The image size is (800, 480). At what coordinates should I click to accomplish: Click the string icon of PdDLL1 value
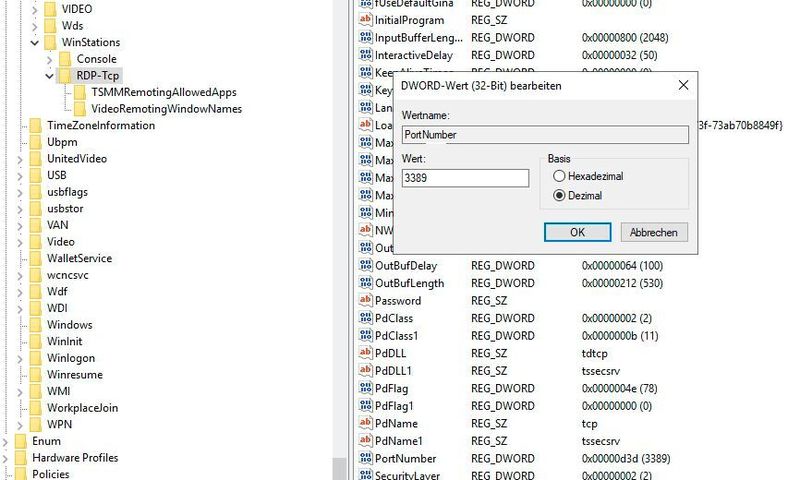tap(365, 370)
